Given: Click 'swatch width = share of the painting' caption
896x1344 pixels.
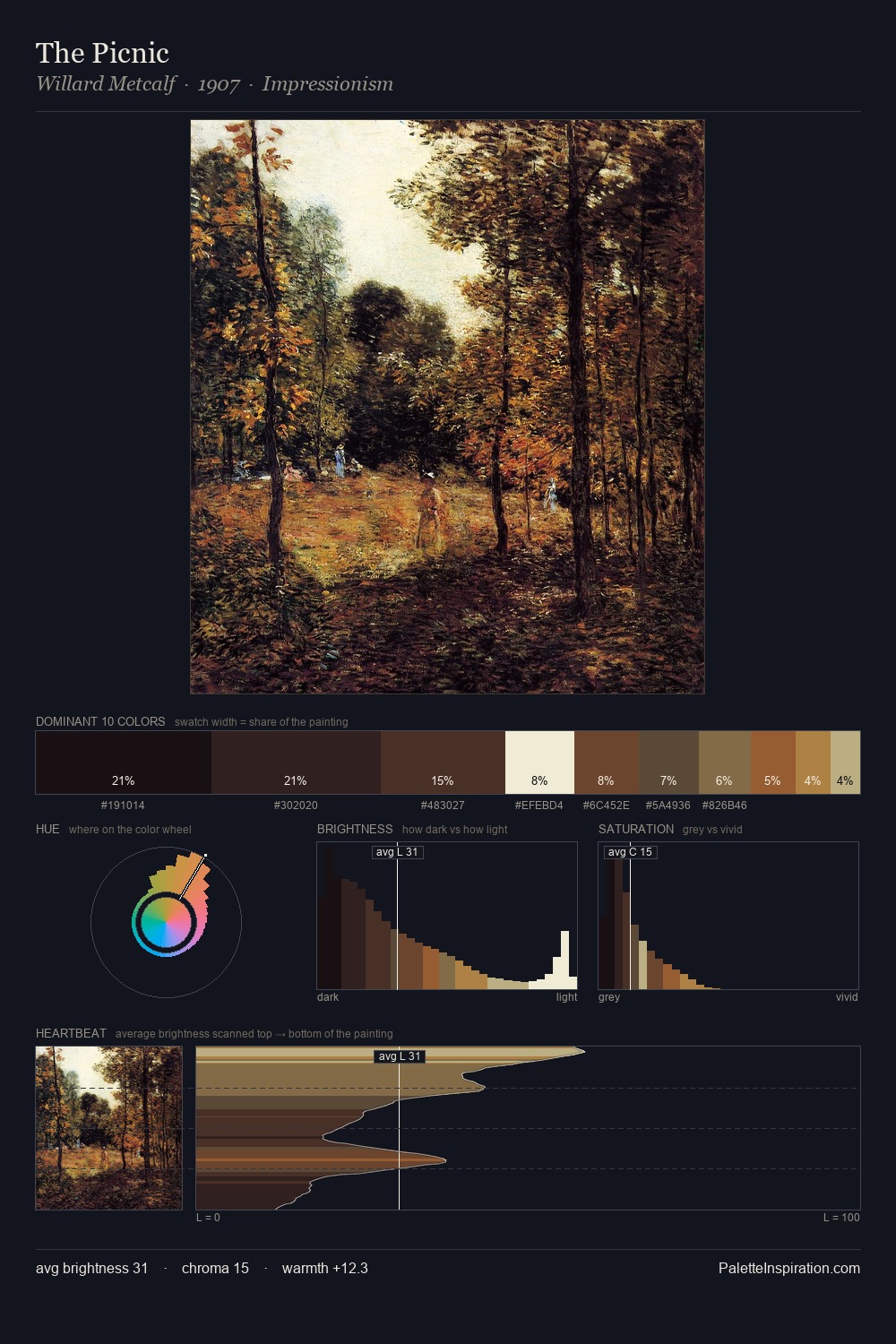Looking at the screenshot, I should click(x=262, y=722).
